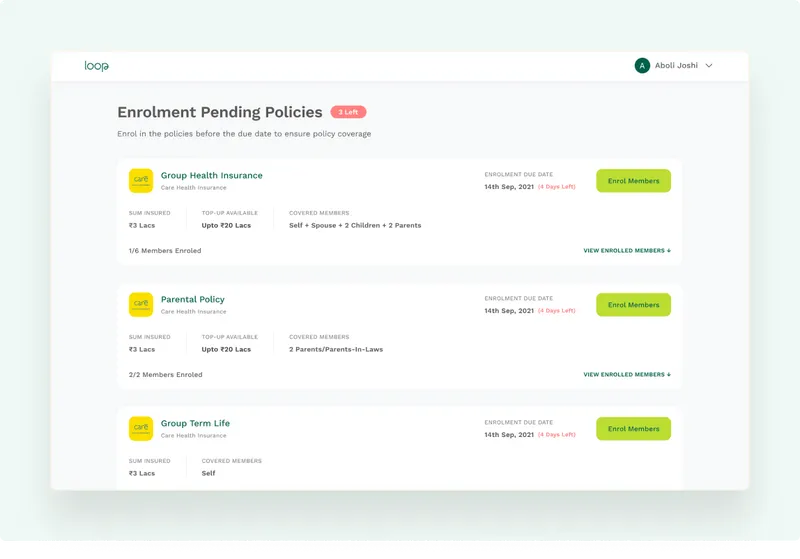800x559 pixels.
Task: Enrol members in Parental Policy
Action: [x=633, y=305]
